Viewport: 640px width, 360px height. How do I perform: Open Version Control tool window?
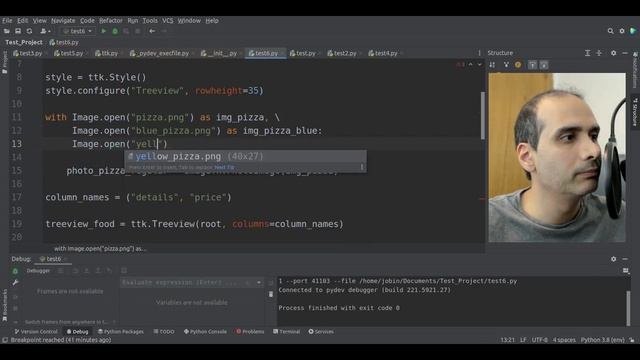(x=36, y=331)
